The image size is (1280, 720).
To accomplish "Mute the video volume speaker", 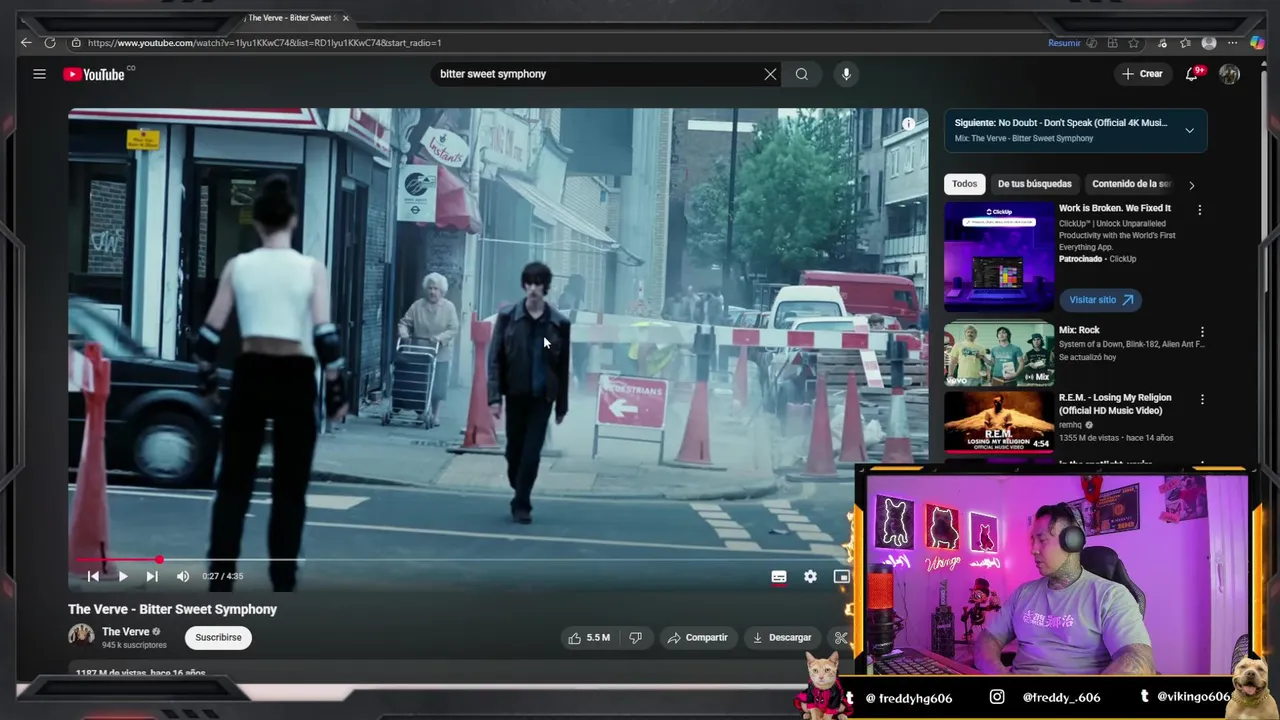I will point(182,576).
